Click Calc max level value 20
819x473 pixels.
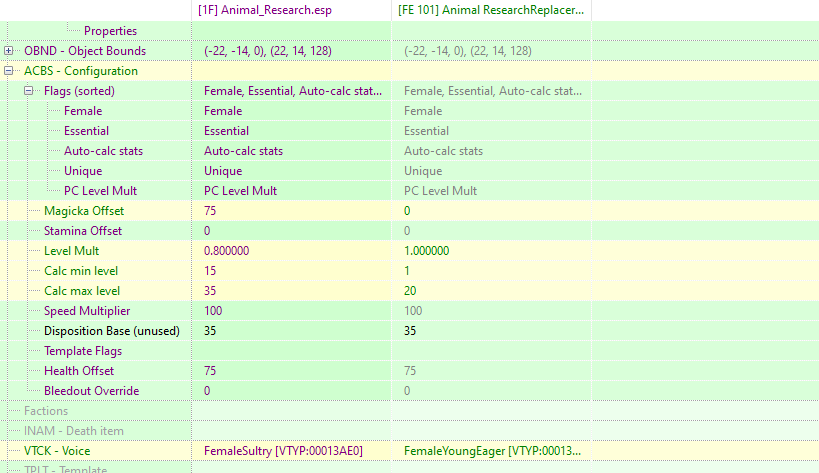(x=410, y=291)
